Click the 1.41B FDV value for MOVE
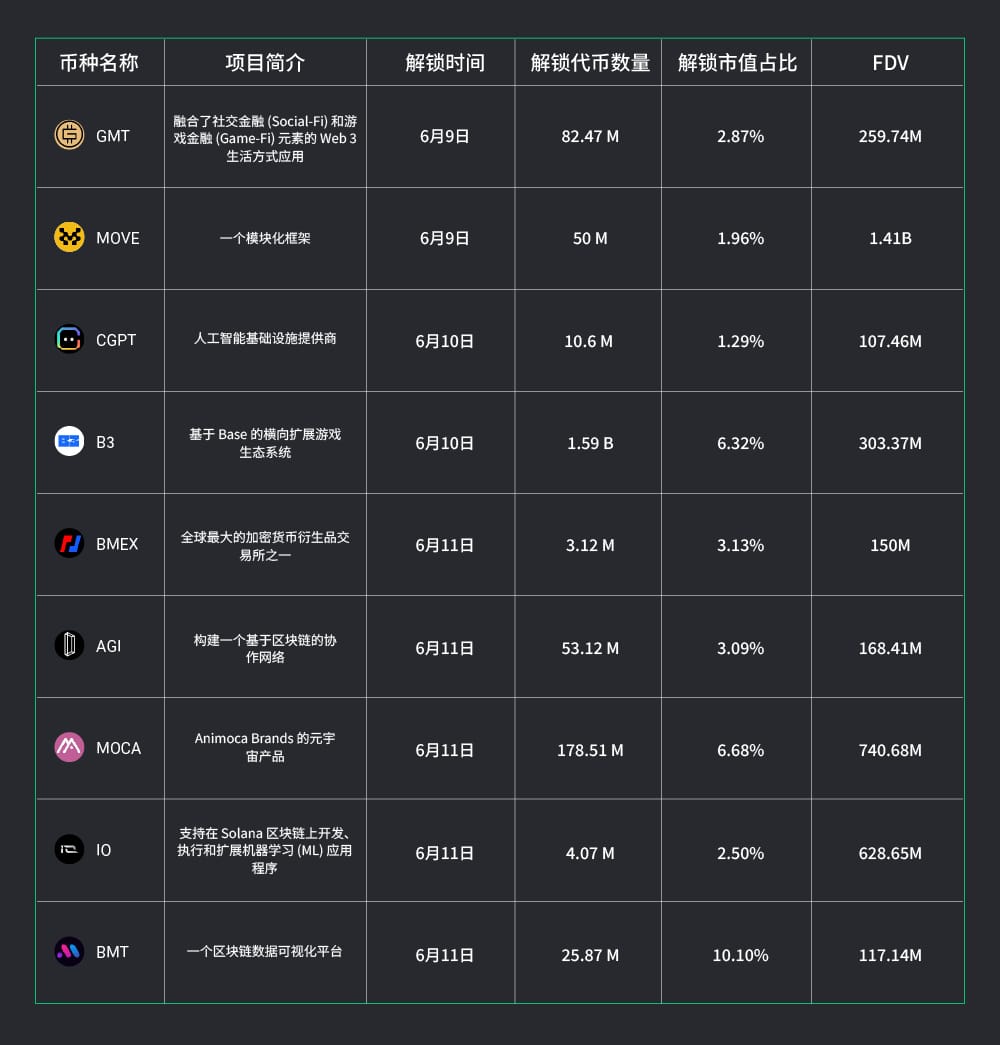 [x=890, y=238]
